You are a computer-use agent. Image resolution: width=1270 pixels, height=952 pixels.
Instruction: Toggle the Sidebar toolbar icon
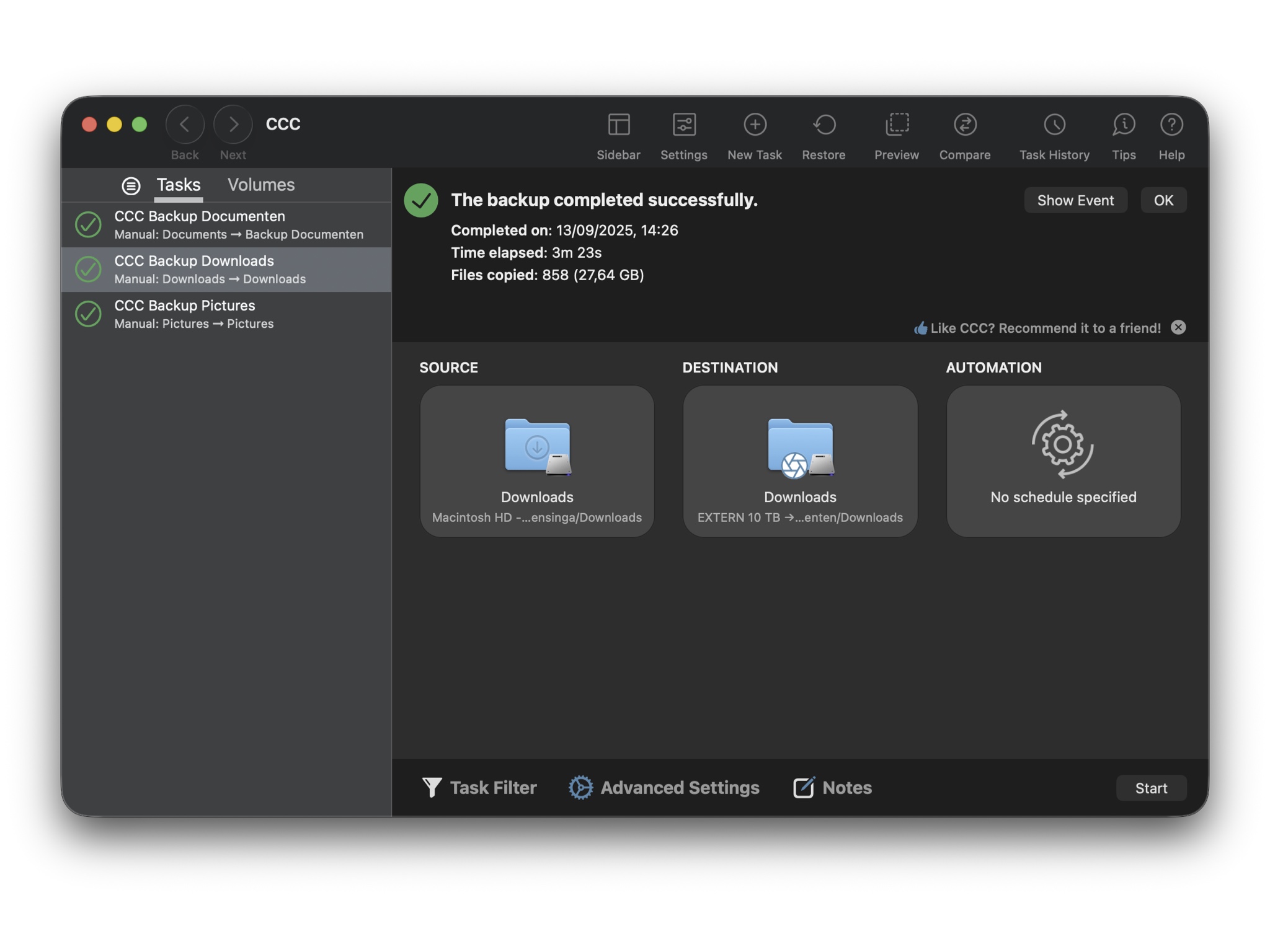[618, 125]
